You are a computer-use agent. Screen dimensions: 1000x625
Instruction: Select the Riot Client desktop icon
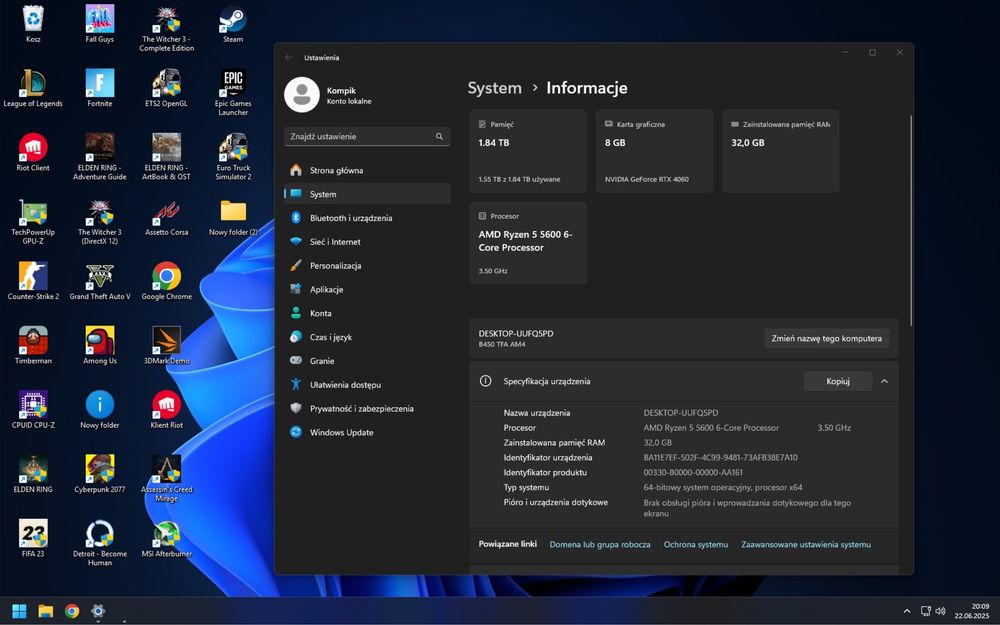tap(33, 152)
